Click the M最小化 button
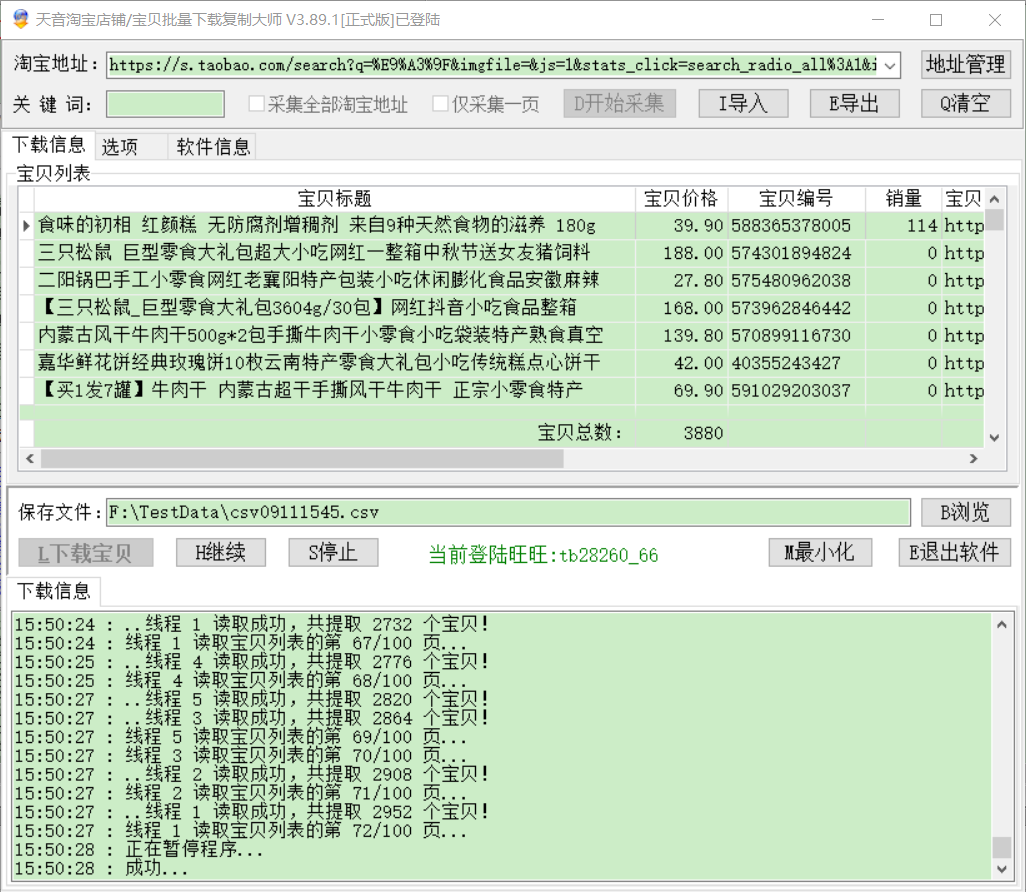 coord(820,553)
